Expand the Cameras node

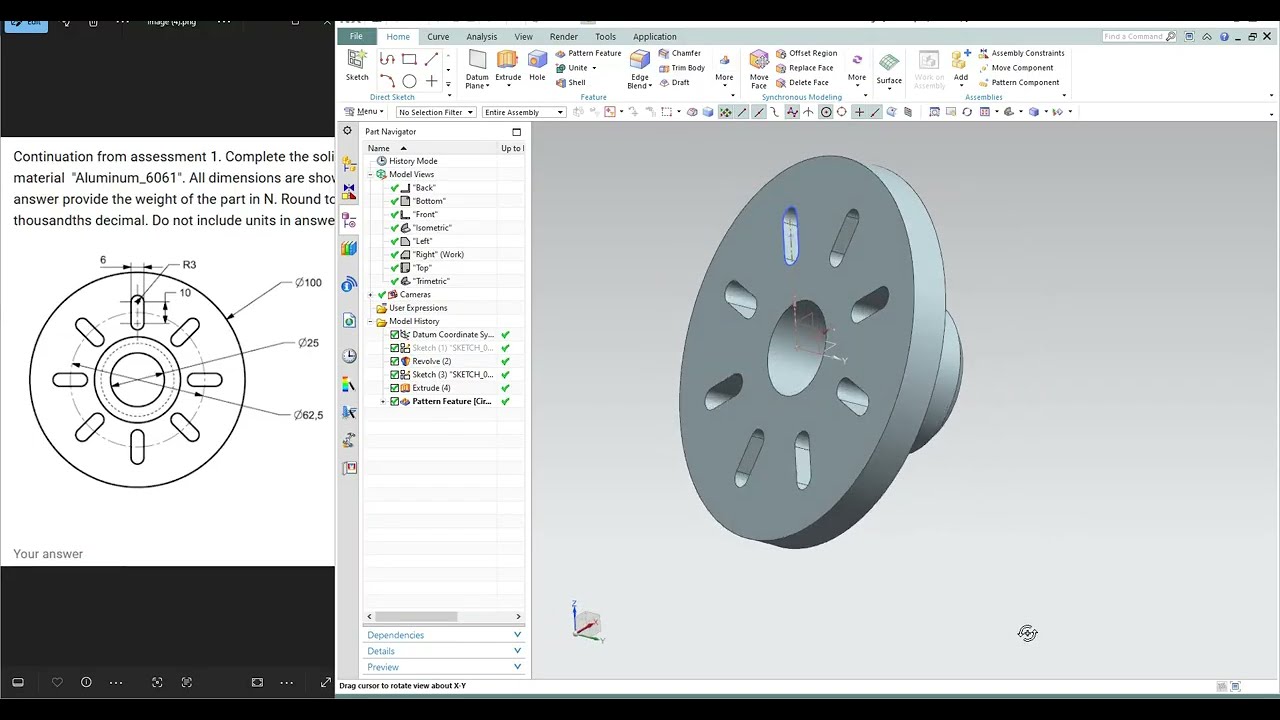pos(370,295)
